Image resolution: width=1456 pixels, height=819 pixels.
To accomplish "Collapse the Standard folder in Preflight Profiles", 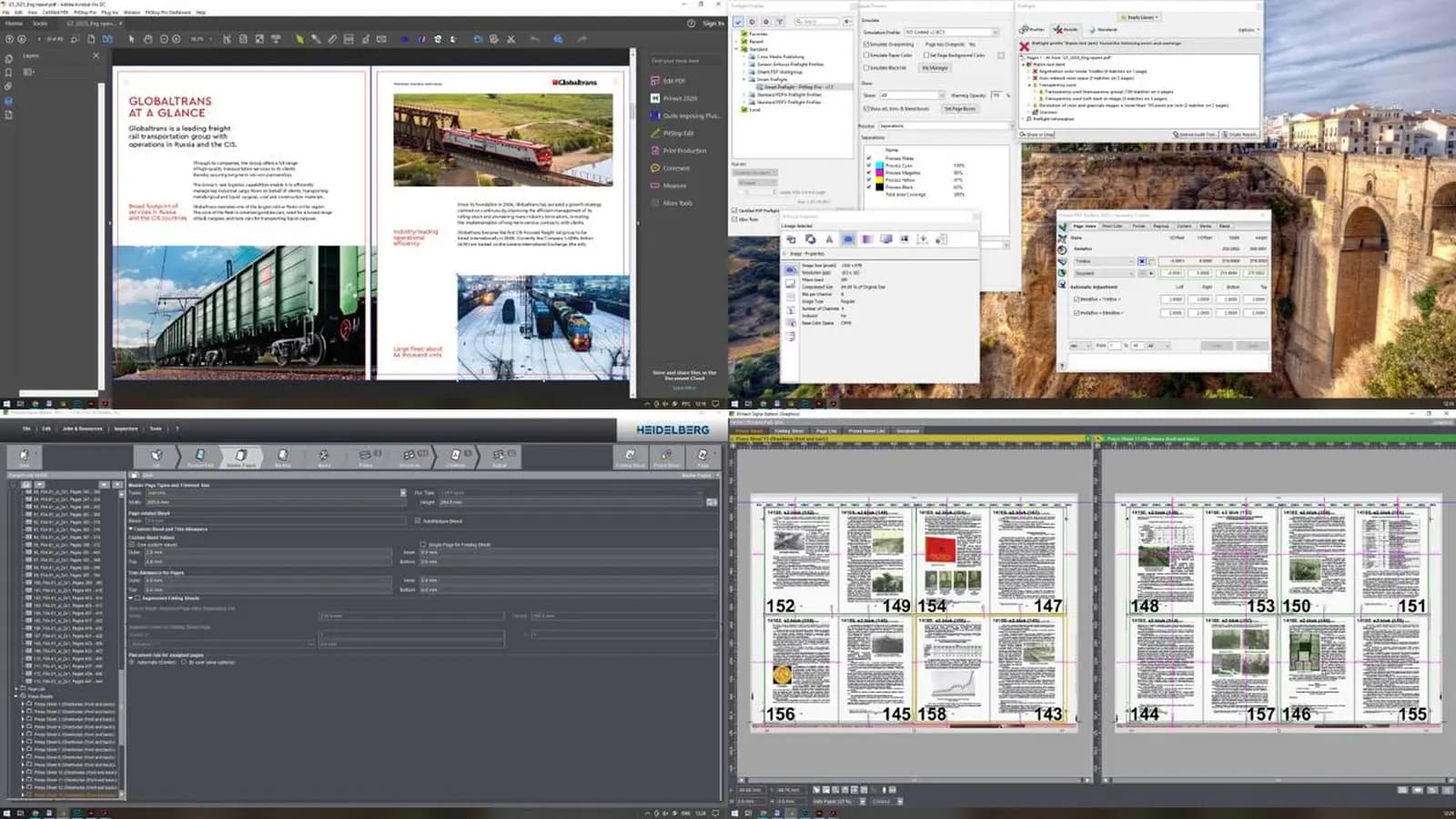I will [738, 49].
